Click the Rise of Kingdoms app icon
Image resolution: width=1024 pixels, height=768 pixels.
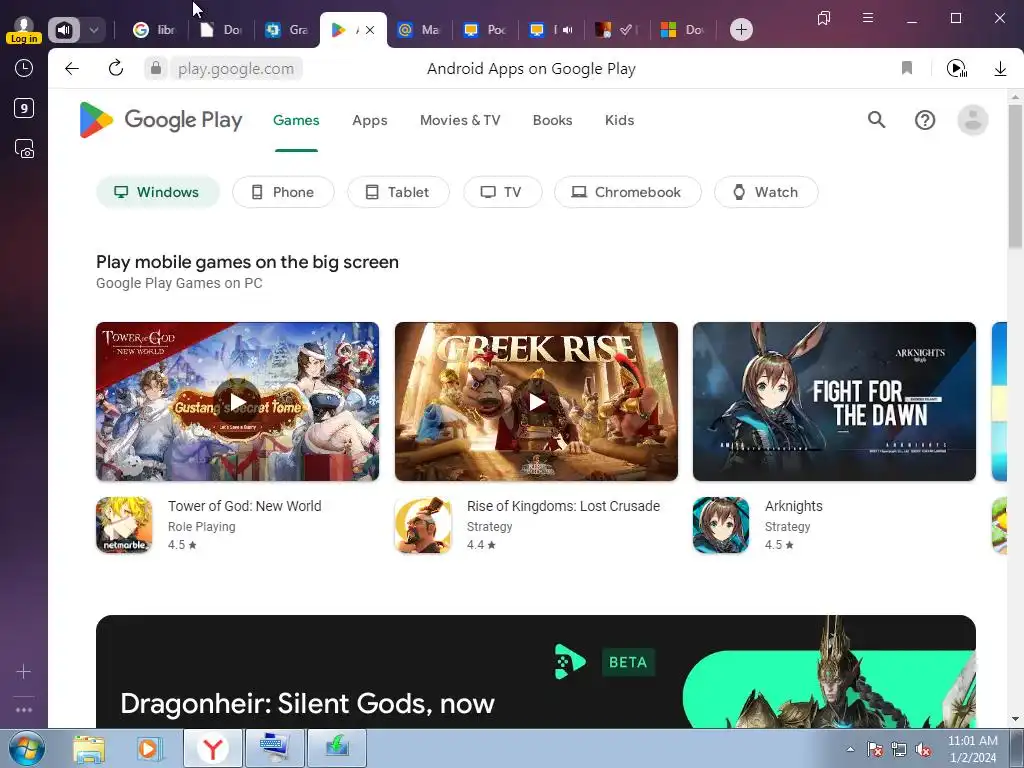coord(423,525)
